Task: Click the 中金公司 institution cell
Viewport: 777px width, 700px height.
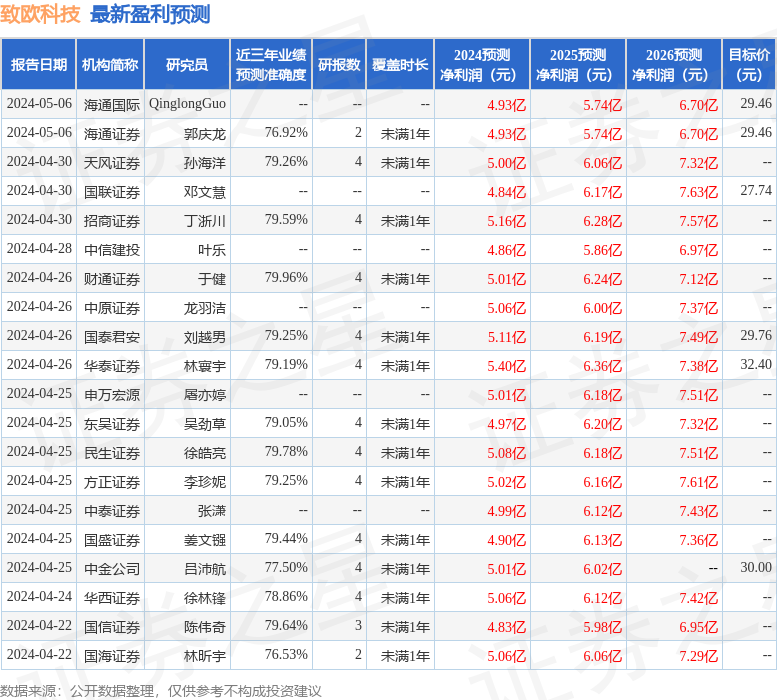Action: tap(111, 568)
